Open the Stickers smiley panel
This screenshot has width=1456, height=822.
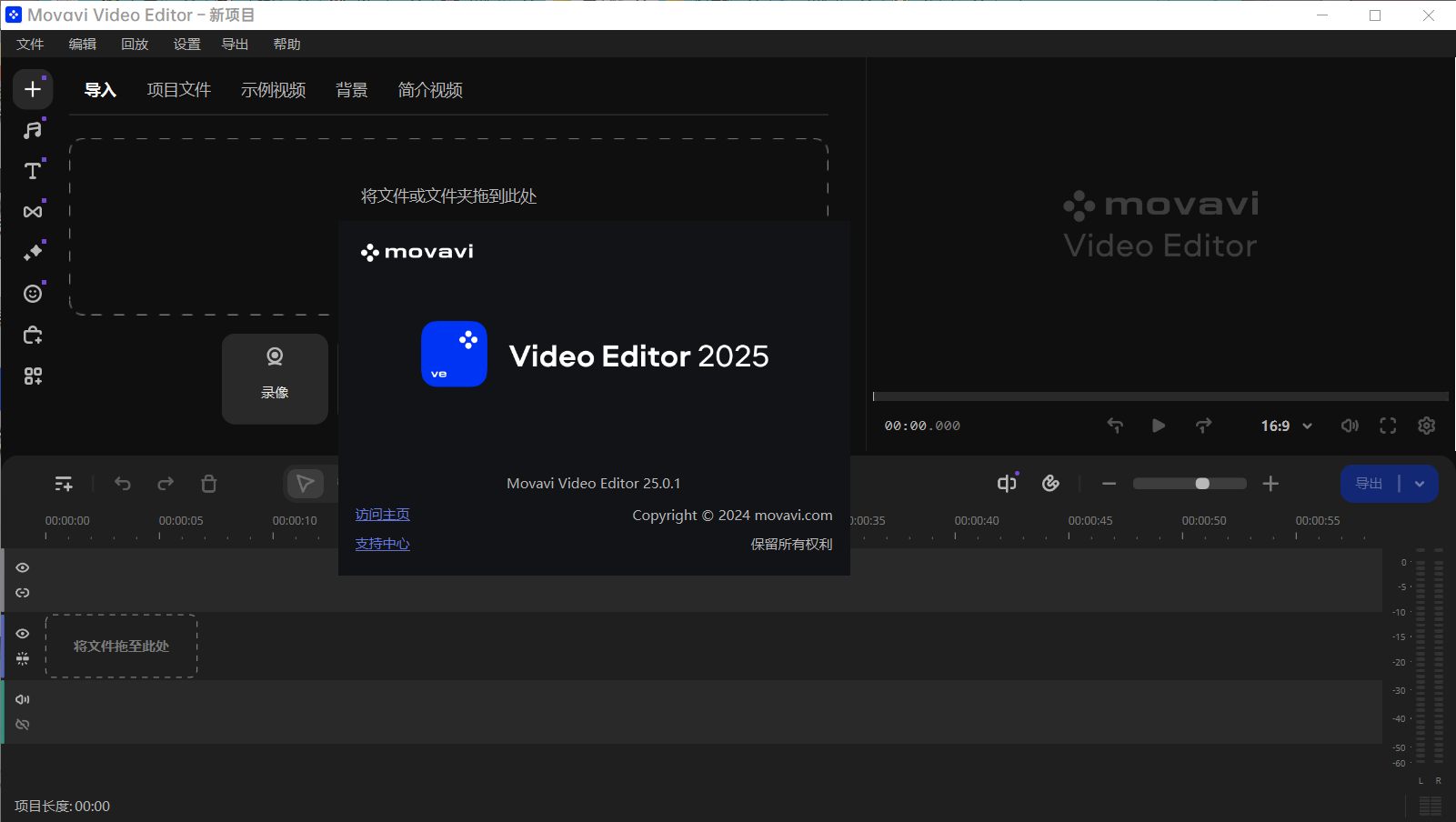click(33, 294)
